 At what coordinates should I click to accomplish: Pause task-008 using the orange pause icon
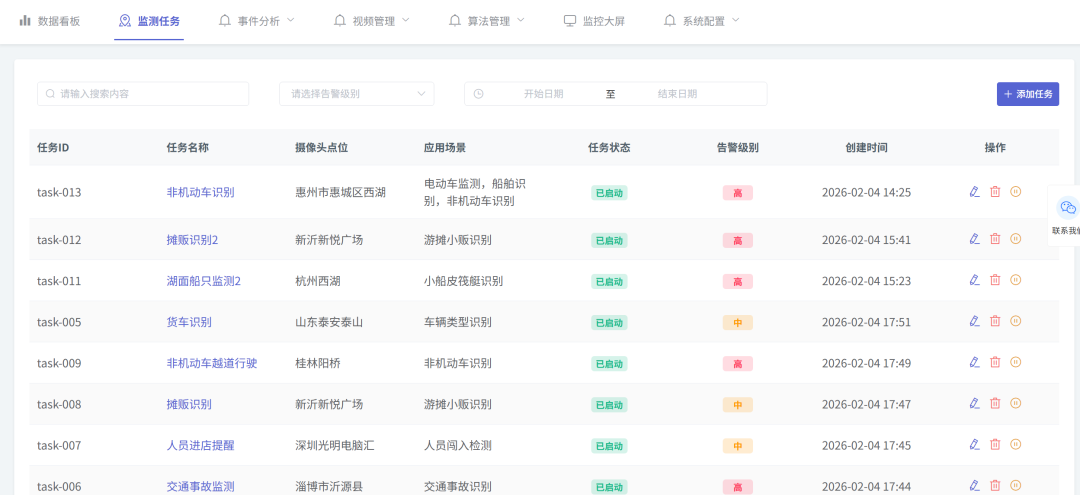1016,403
